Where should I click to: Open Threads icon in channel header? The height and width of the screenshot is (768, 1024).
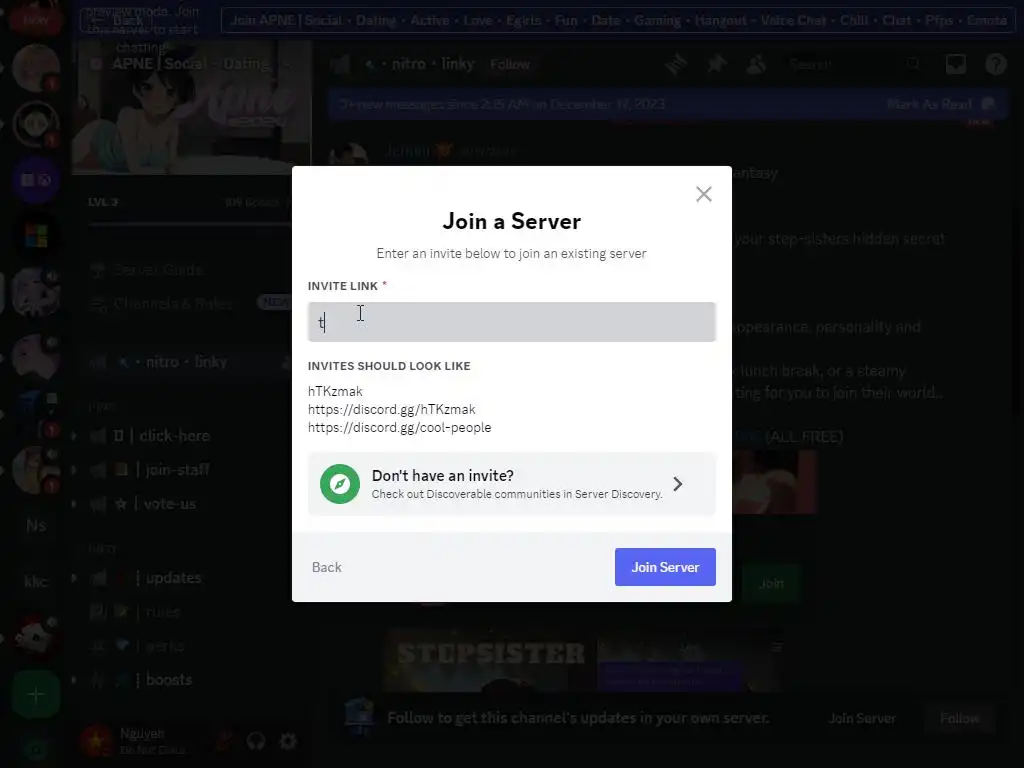677,64
